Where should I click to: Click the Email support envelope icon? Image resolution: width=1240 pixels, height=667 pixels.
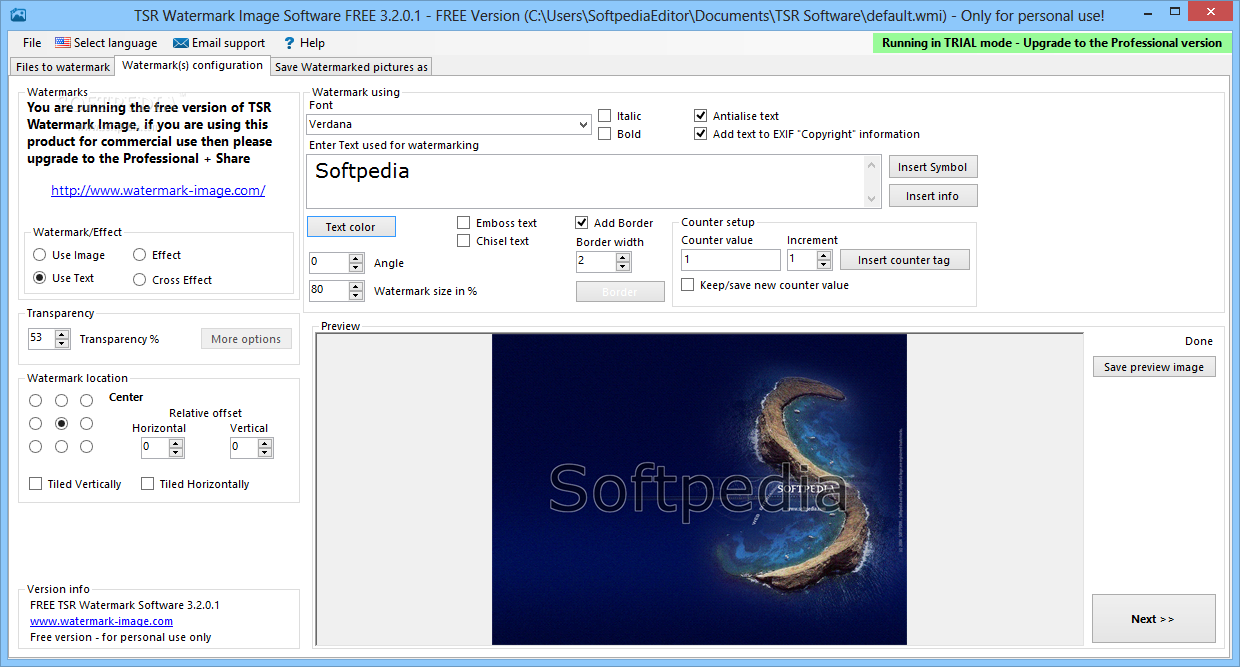181,43
